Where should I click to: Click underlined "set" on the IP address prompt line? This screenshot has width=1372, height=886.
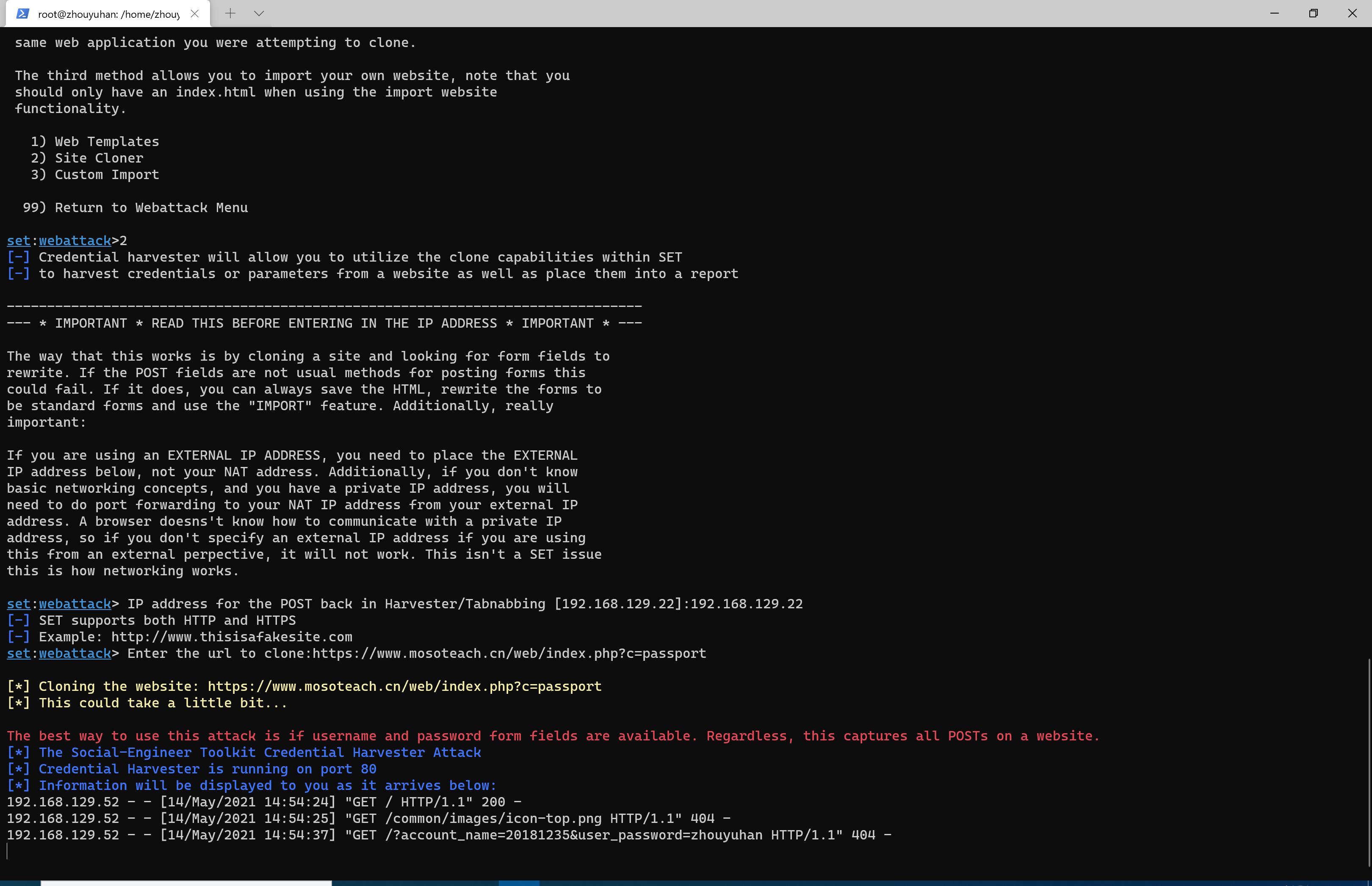coord(18,604)
